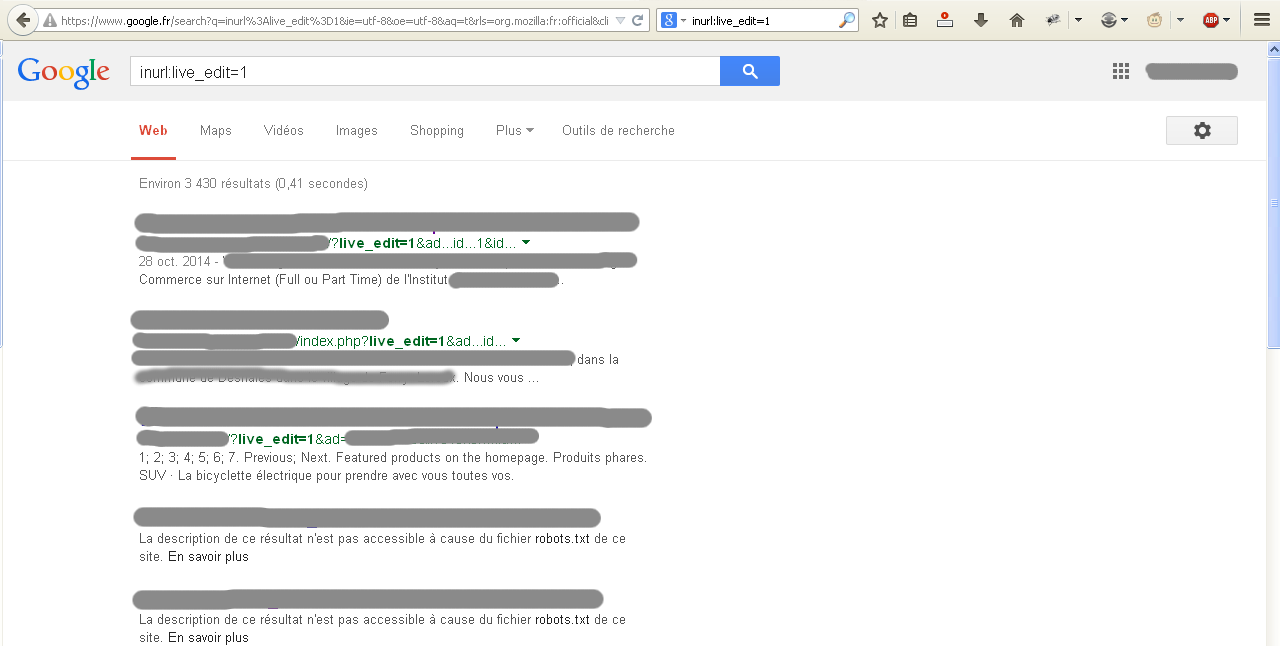Expand the dropdown beside the monkey icon
Screen dimensions: 1280x646
[1180, 20]
